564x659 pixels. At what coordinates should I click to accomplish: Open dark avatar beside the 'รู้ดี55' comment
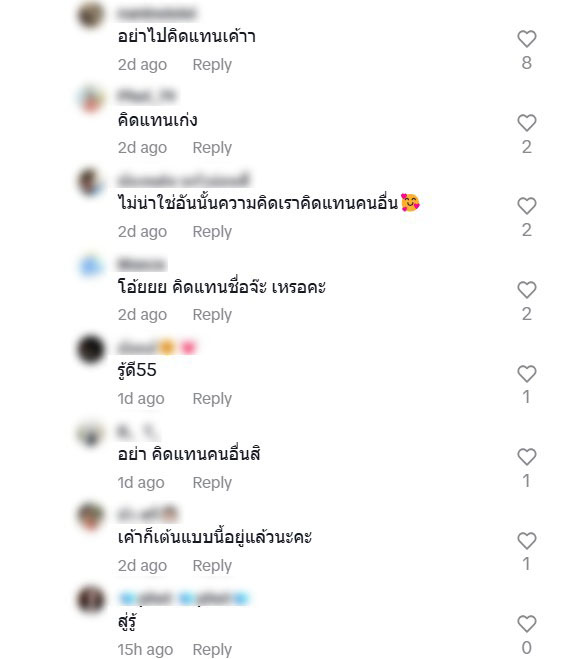point(90,349)
